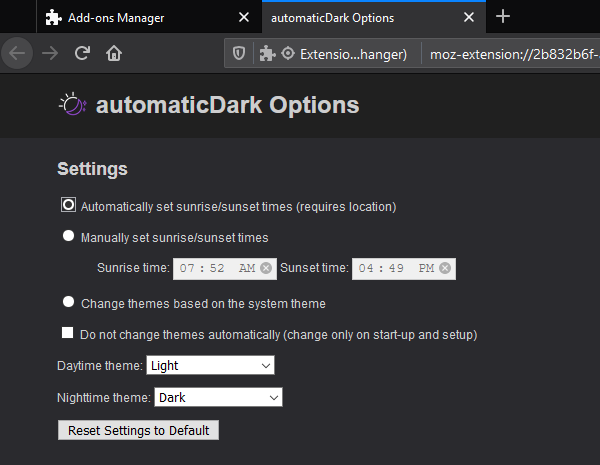Click Reset Settings to Default
600x465 pixels.
pos(139,430)
